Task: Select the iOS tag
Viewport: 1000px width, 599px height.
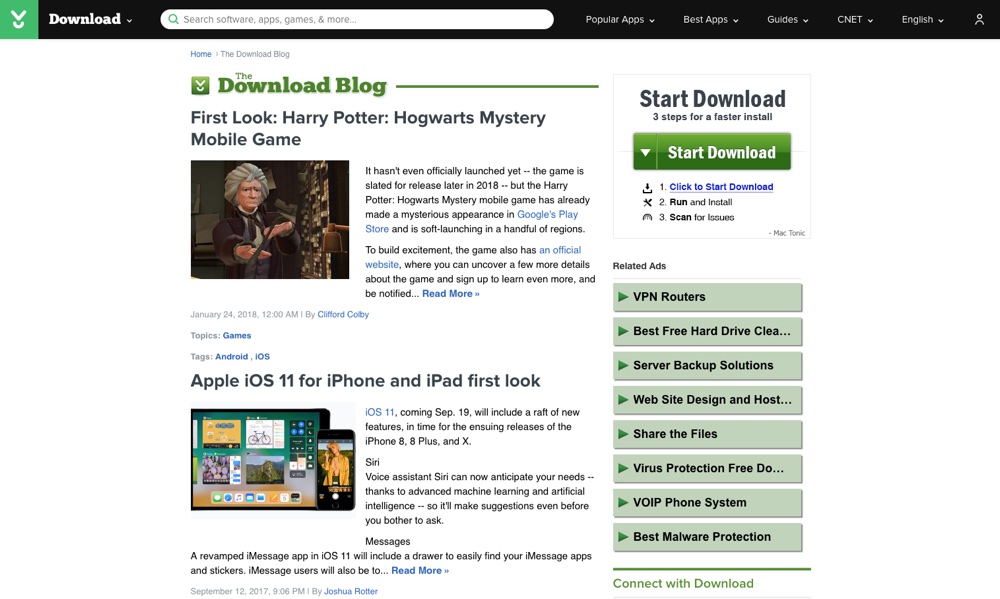Action: 262,357
